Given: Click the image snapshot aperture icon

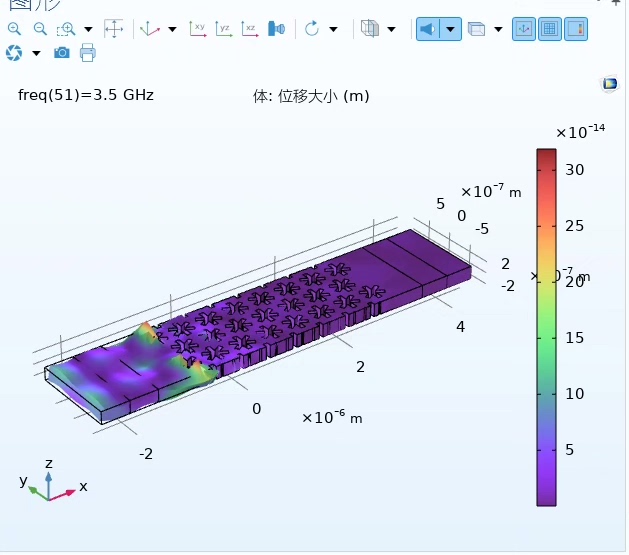Looking at the screenshot, I should pos(14,53).
